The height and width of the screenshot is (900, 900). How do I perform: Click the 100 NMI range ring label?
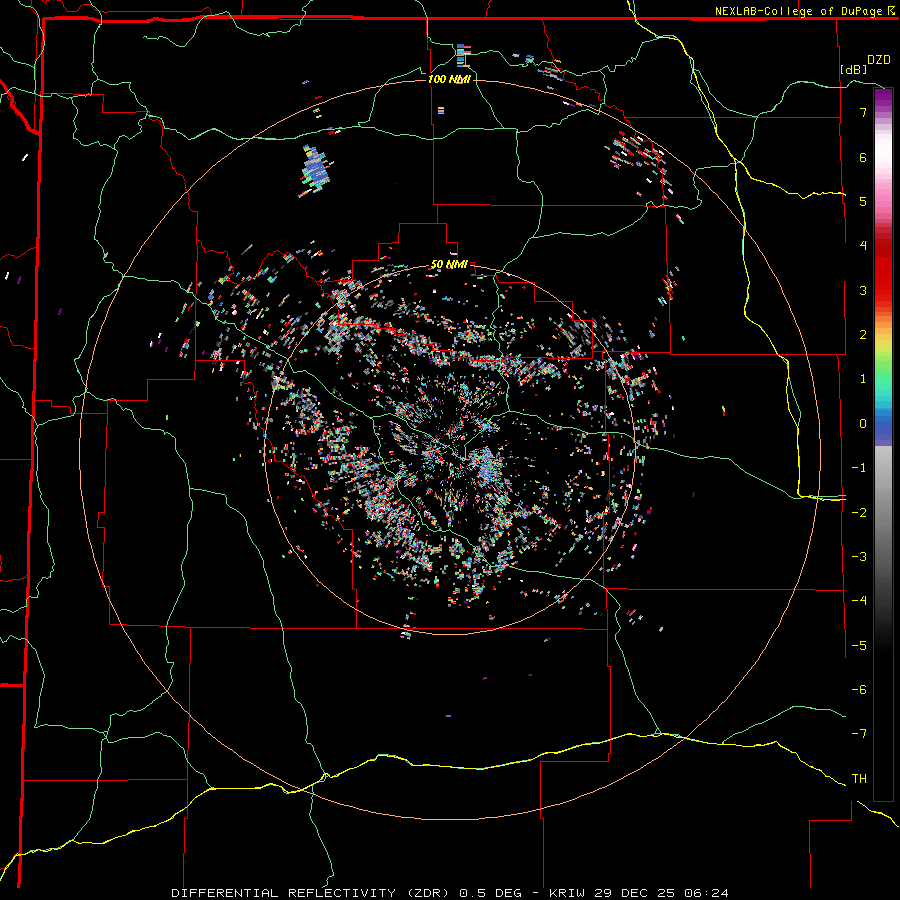click(449, 79)
